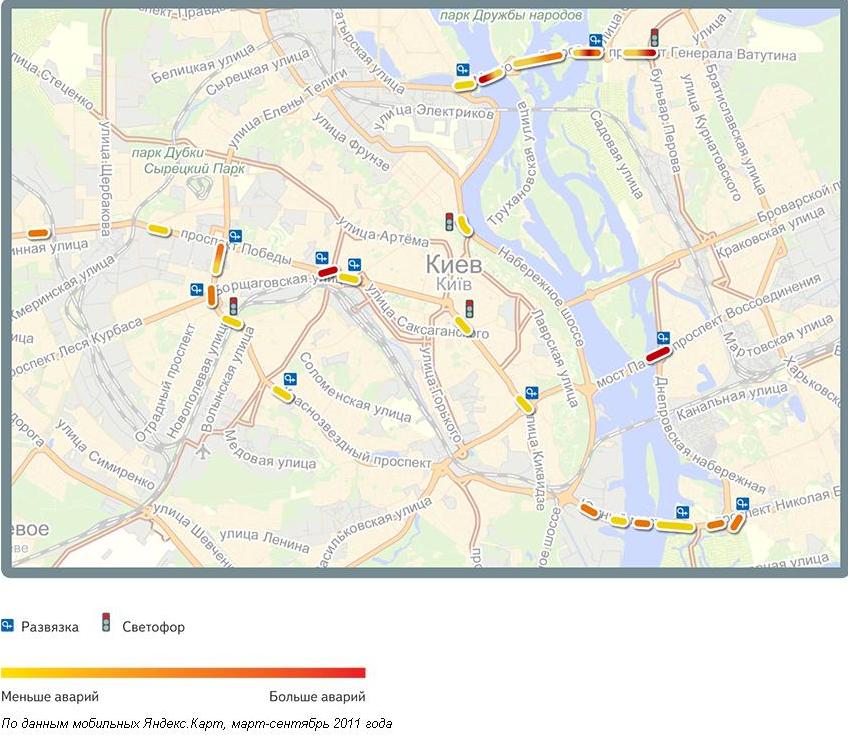
Task: Select orange segment near the map's left edge
Action: pos(38,234)
